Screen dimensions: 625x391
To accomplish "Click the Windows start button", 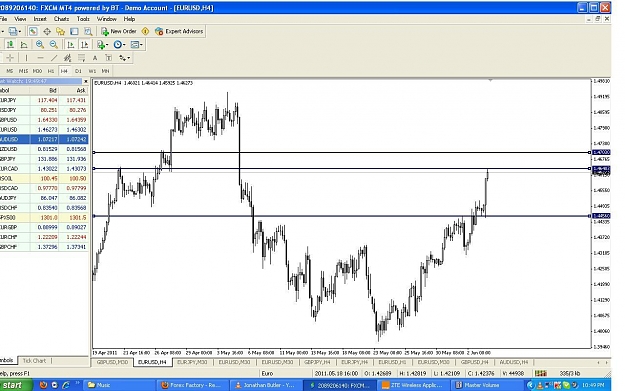I will 16,385.
